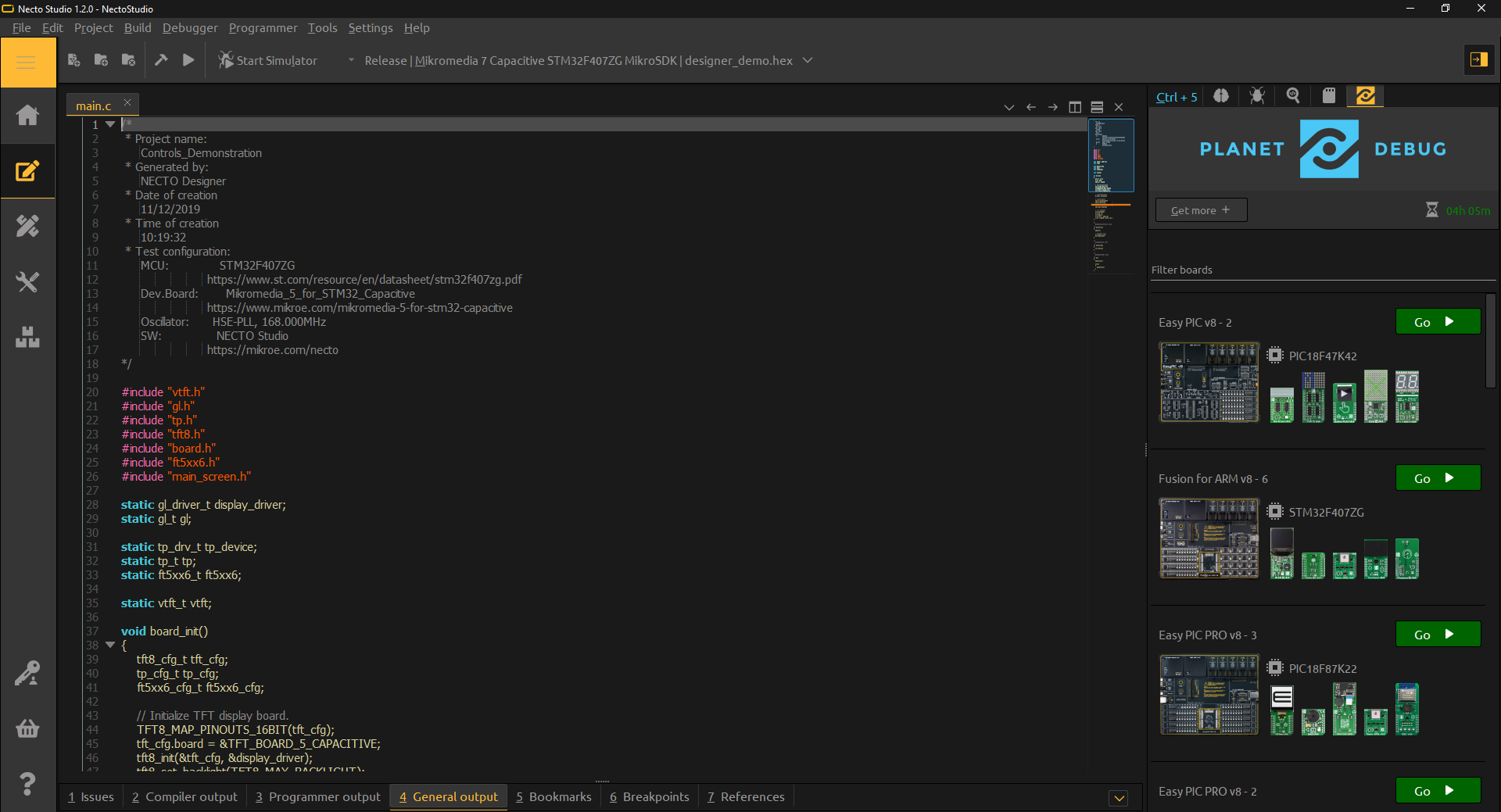Collapse the comment block fold at line 1
Viewport: 1501px width, 812px height.
click(110, 124)
